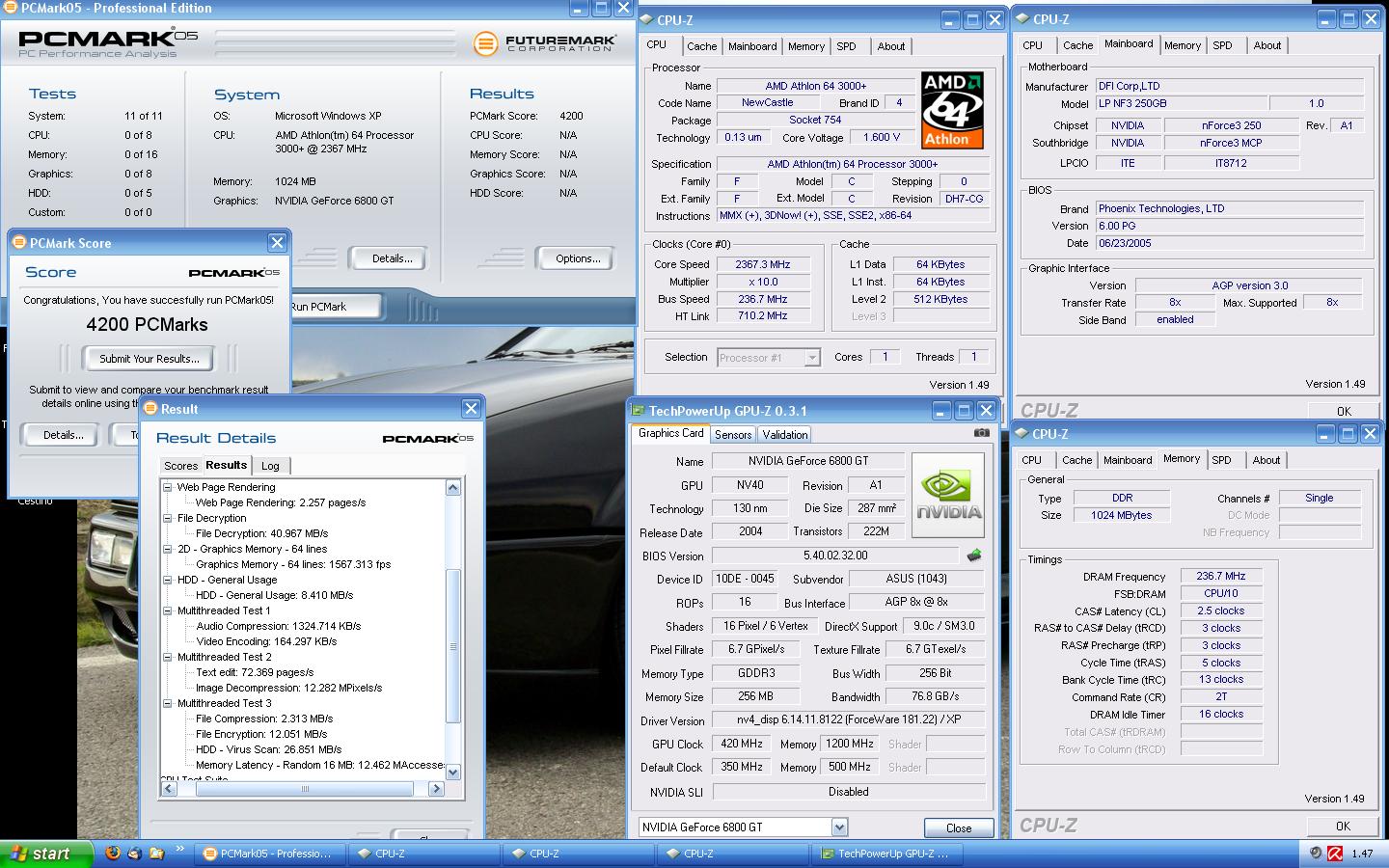Select 'HDD - Virus Scan: 26.851 MB/s' row
This screenshot has width=1389, height=868.
coord(268,749)
